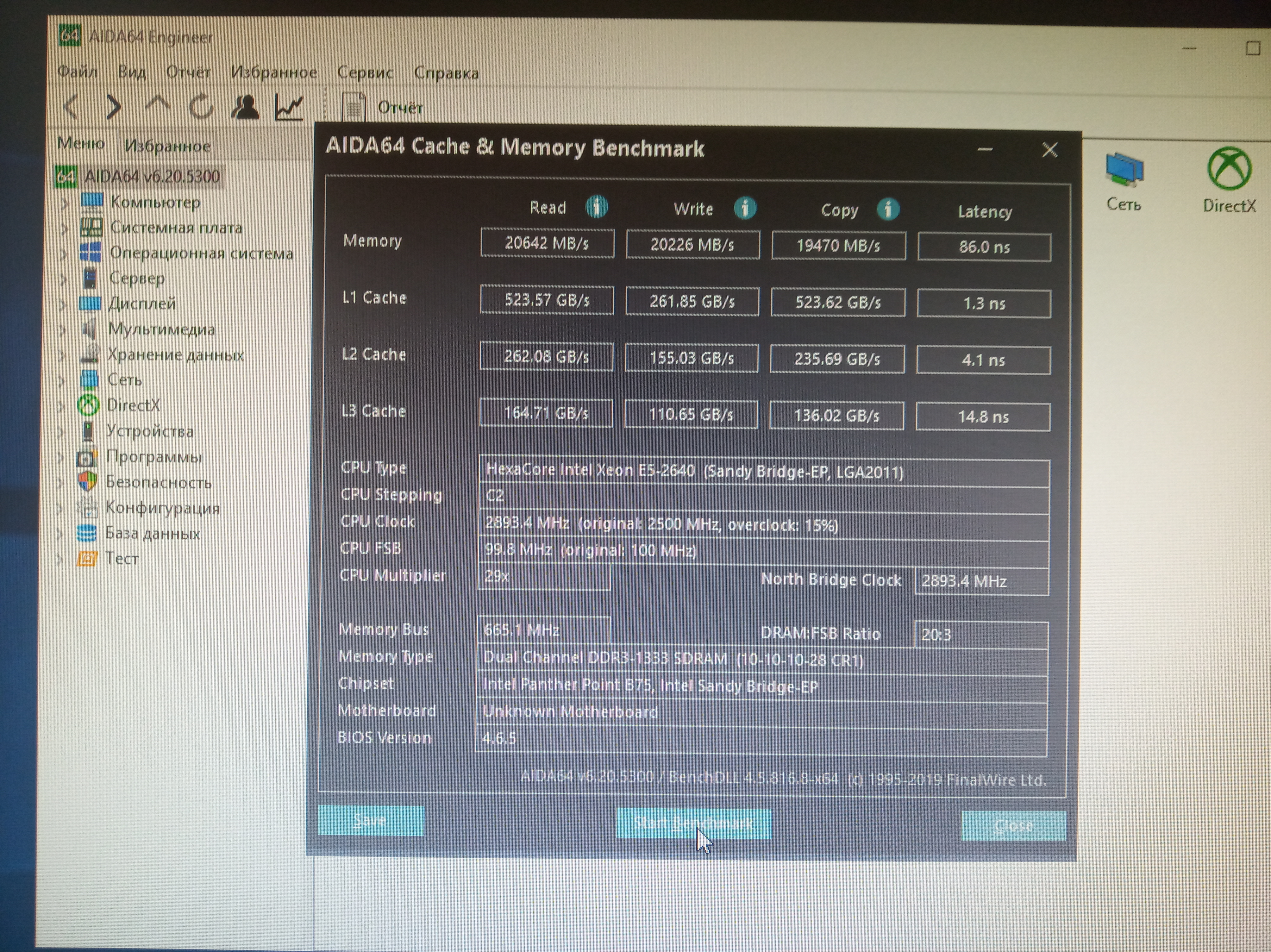Click the Back navigation arrow in toolbar
This screenshot has height=952, width=1271.
[x=71, y=106]
